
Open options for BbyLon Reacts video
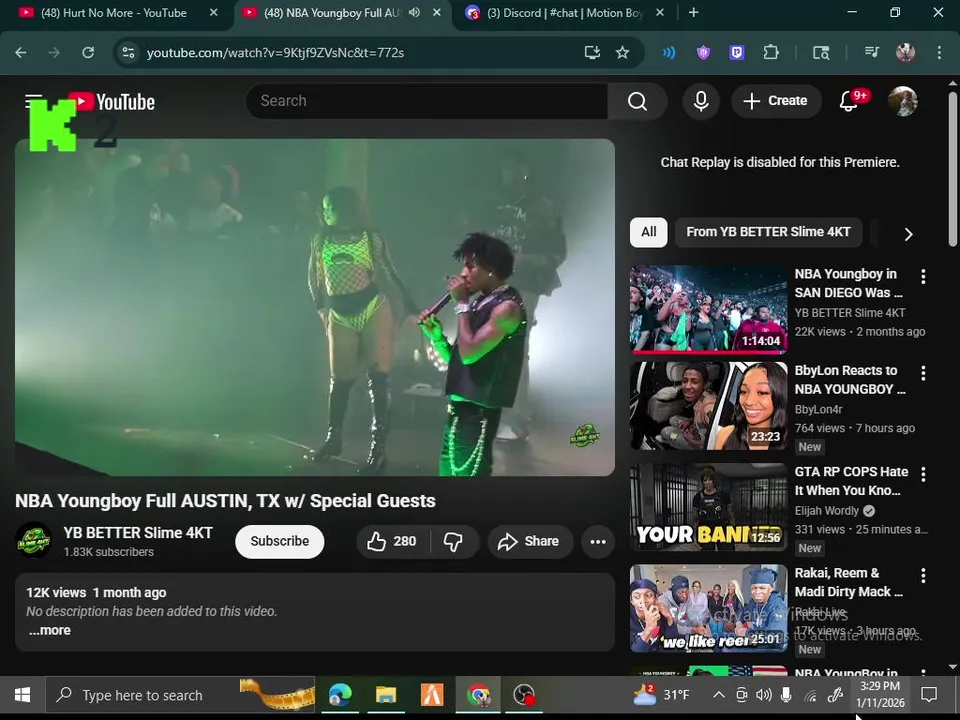point(923,373)
